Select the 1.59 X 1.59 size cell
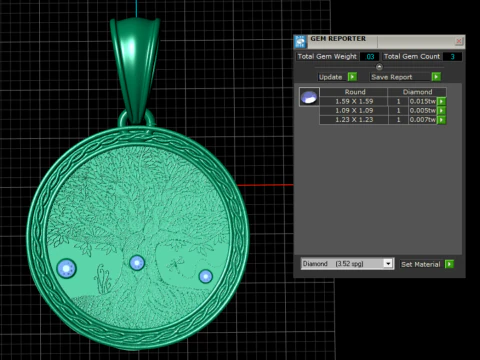The image size is (480, 360). tap(354, 101)
